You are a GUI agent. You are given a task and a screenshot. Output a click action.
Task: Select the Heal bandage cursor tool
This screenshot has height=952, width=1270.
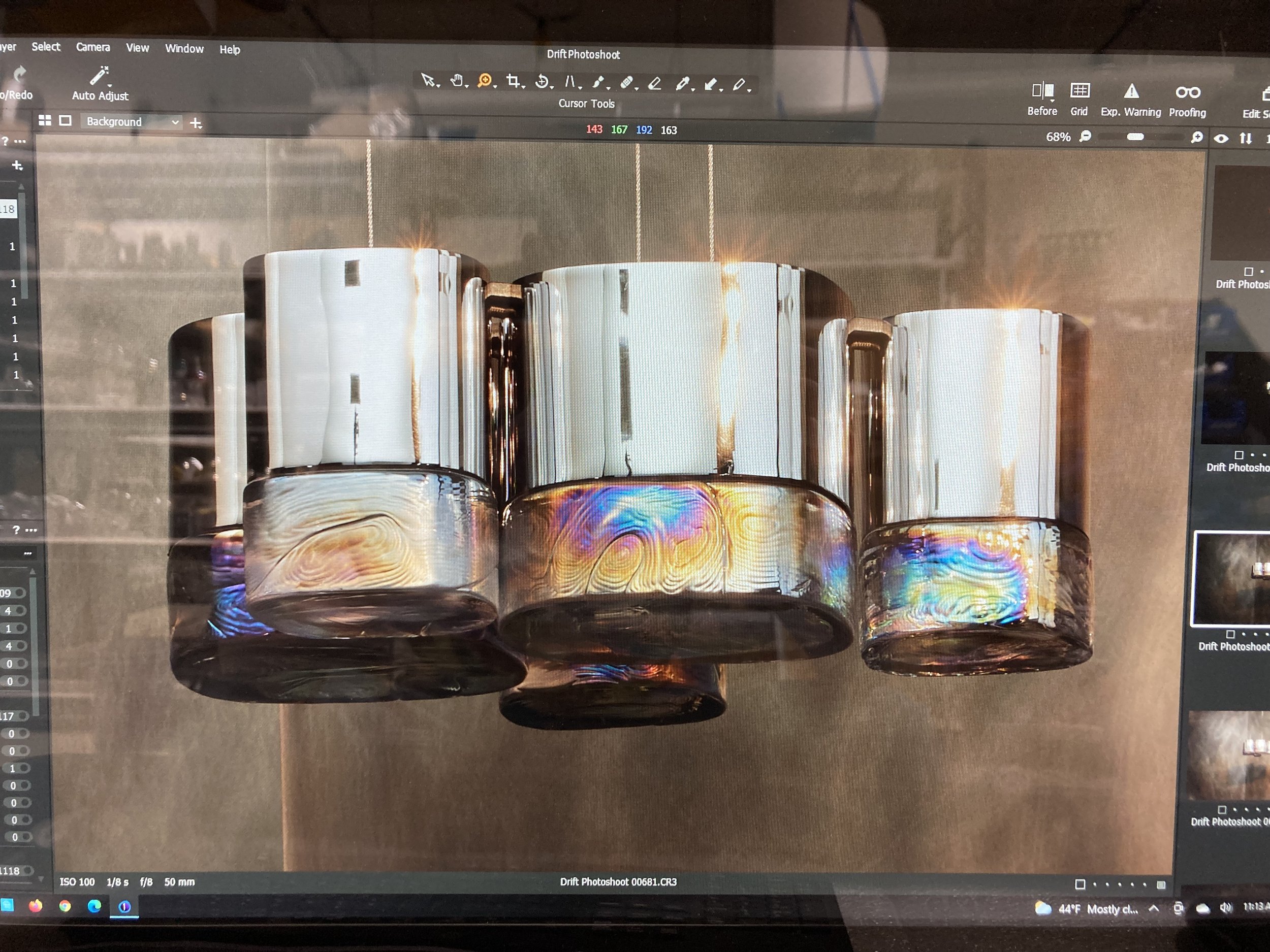[x=626, y=83]
